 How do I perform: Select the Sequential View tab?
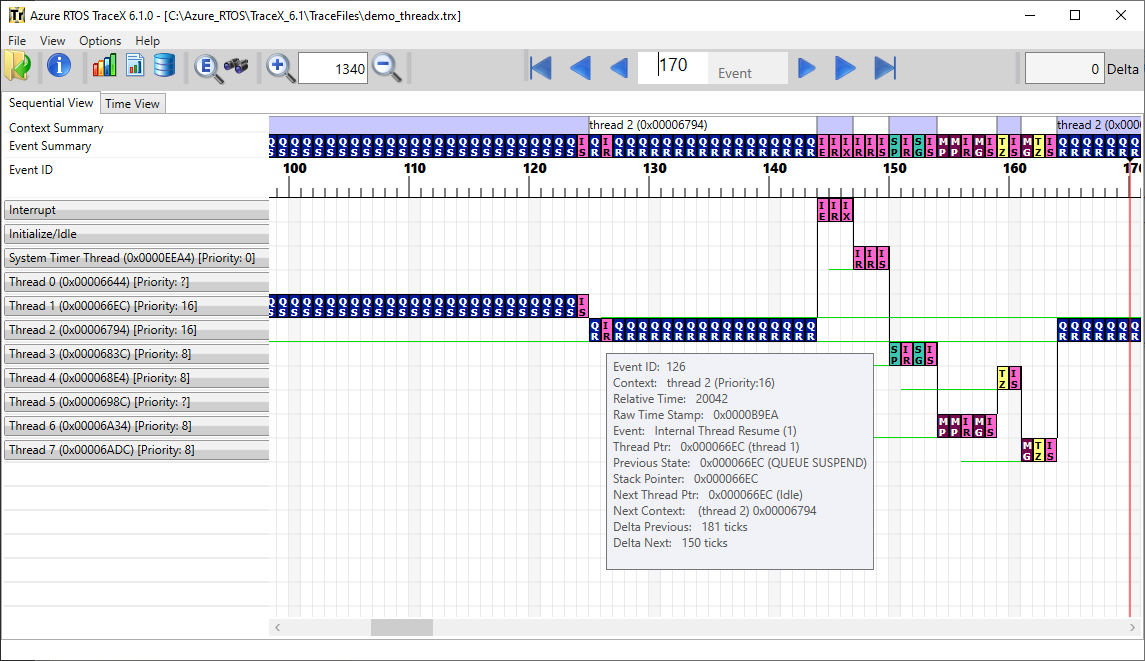coord(51,103)
